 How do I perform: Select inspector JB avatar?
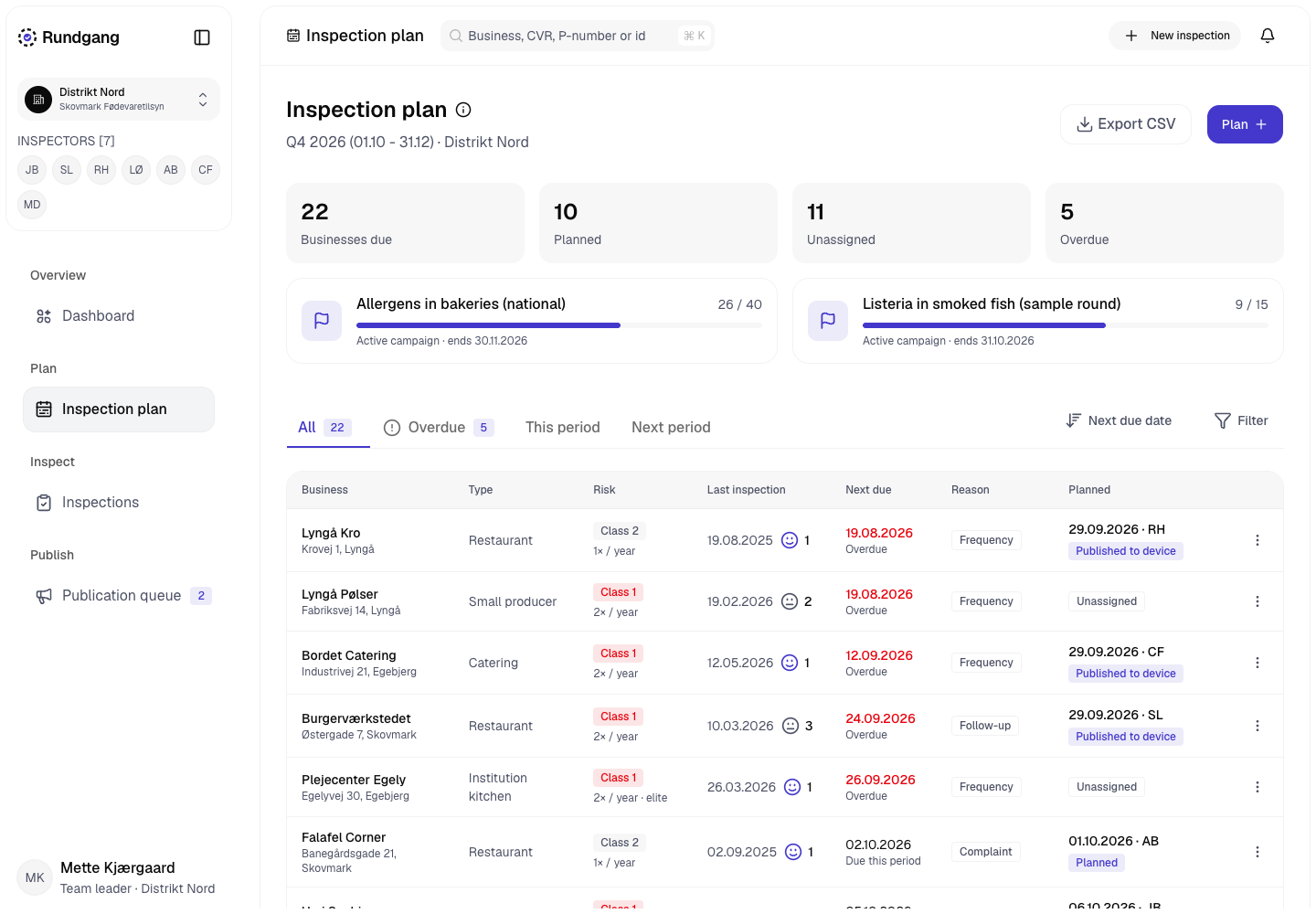[x=32, y=170]
